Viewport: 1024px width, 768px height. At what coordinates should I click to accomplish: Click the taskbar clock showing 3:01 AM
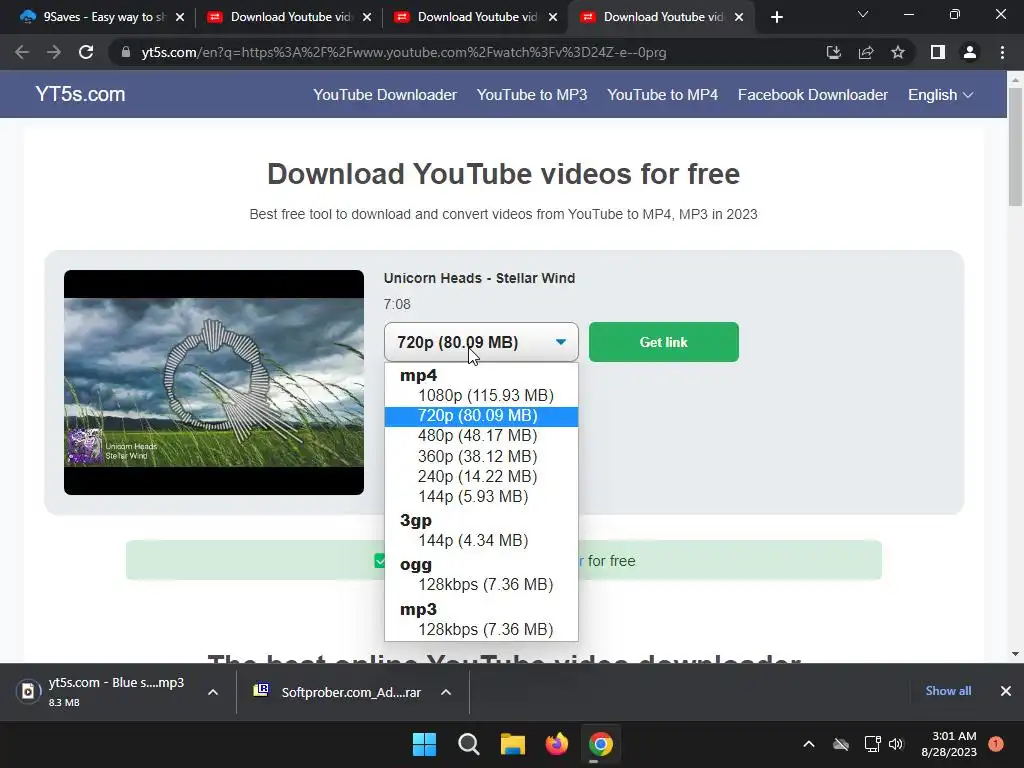tap(949, 744)
